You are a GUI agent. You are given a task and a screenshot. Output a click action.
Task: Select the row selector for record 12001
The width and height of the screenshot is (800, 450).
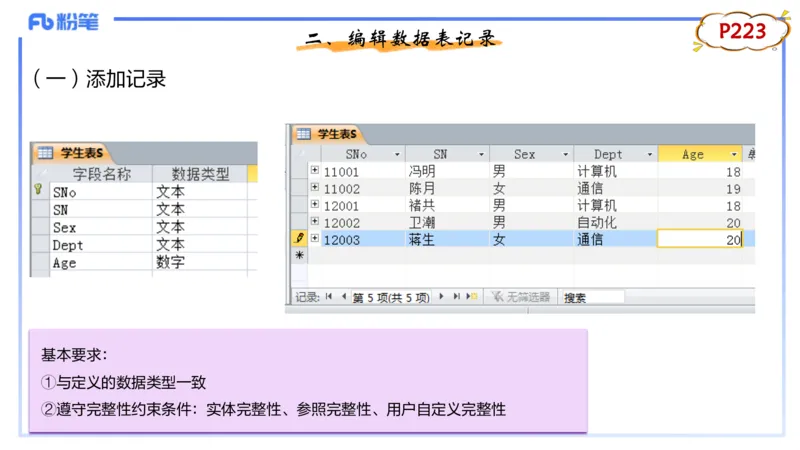click(299, 205)
